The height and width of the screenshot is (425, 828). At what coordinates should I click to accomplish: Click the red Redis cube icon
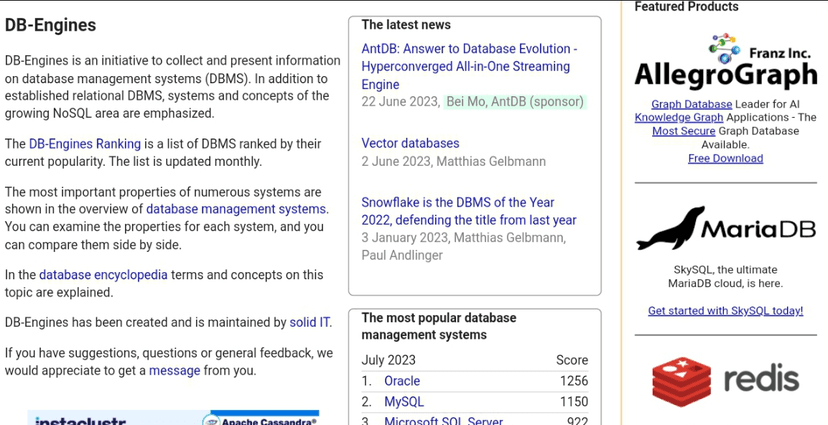pos(681,380)
